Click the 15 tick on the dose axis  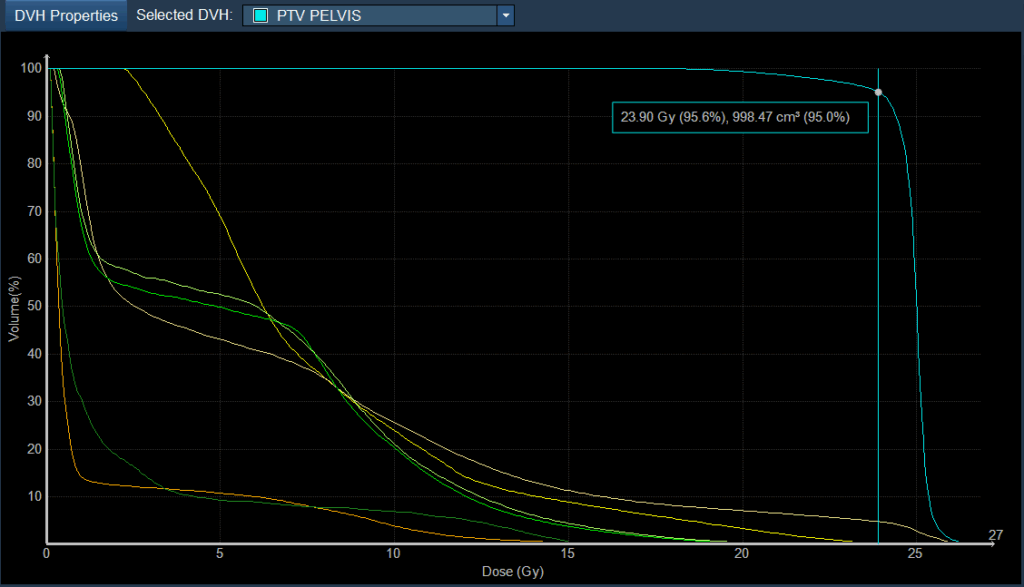point(567,553)
